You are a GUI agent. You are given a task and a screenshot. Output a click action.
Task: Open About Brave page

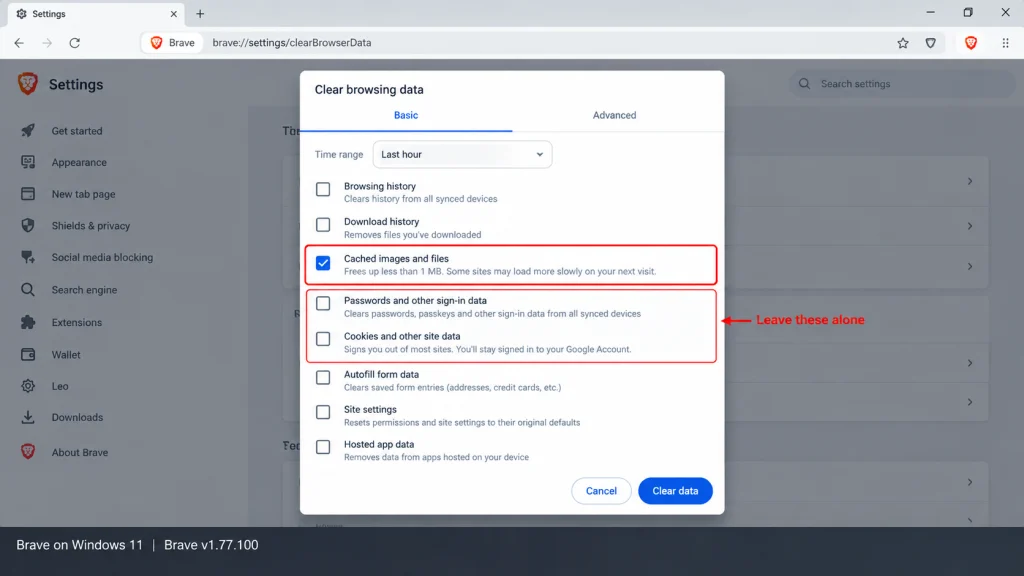pyautogui.click(x=80, y=452)
